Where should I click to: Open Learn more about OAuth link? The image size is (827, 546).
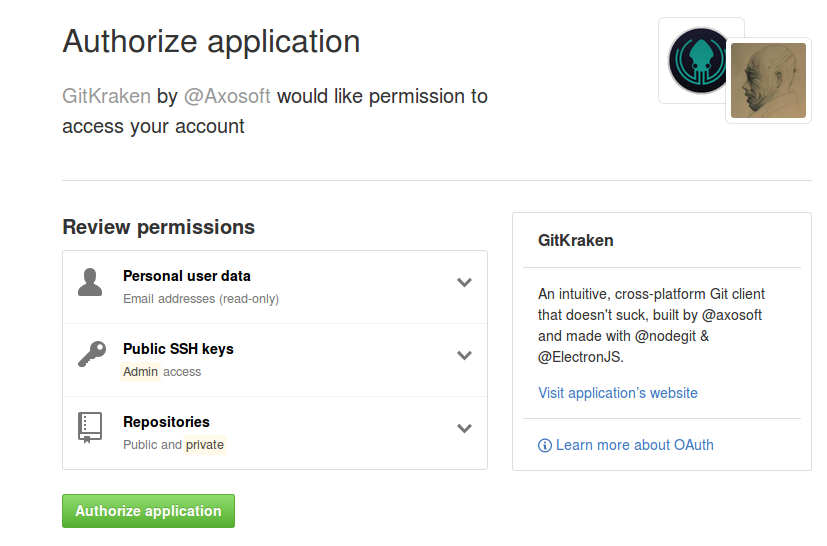pos(634,445)
